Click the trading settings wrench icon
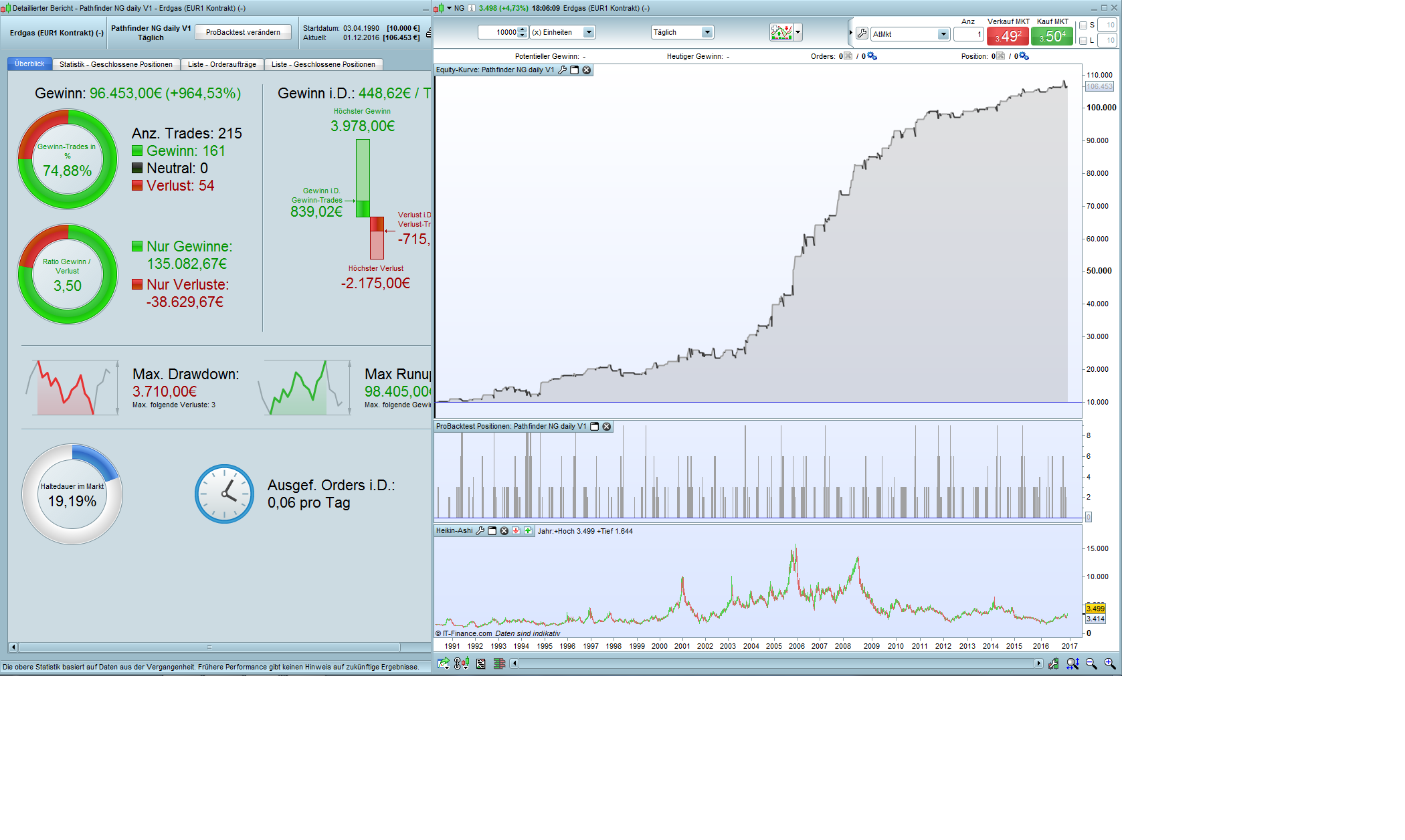 pyautogui.click(x=862, y=33)
